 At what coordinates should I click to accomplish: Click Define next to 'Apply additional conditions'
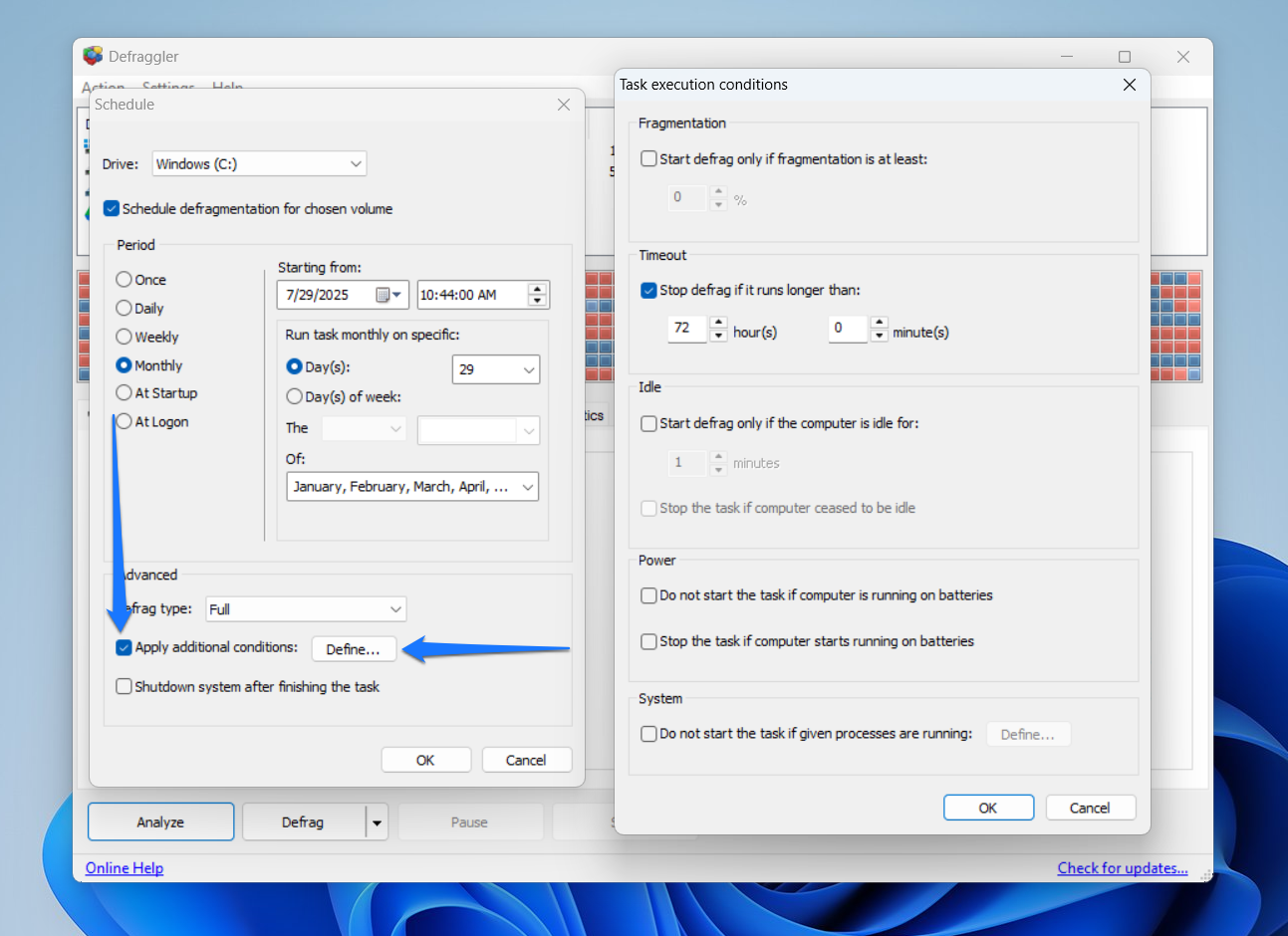354,648
